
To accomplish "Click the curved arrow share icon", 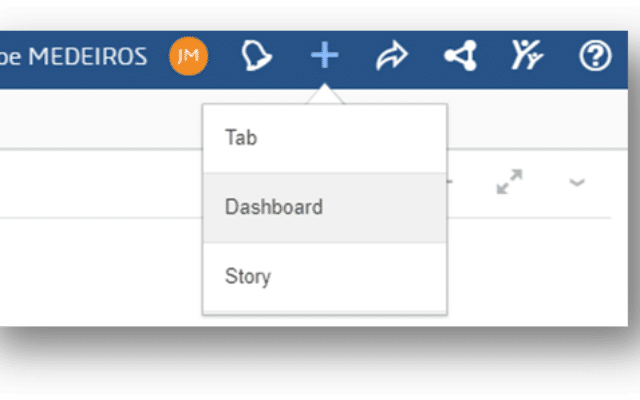I will click(x=391, y=57).
